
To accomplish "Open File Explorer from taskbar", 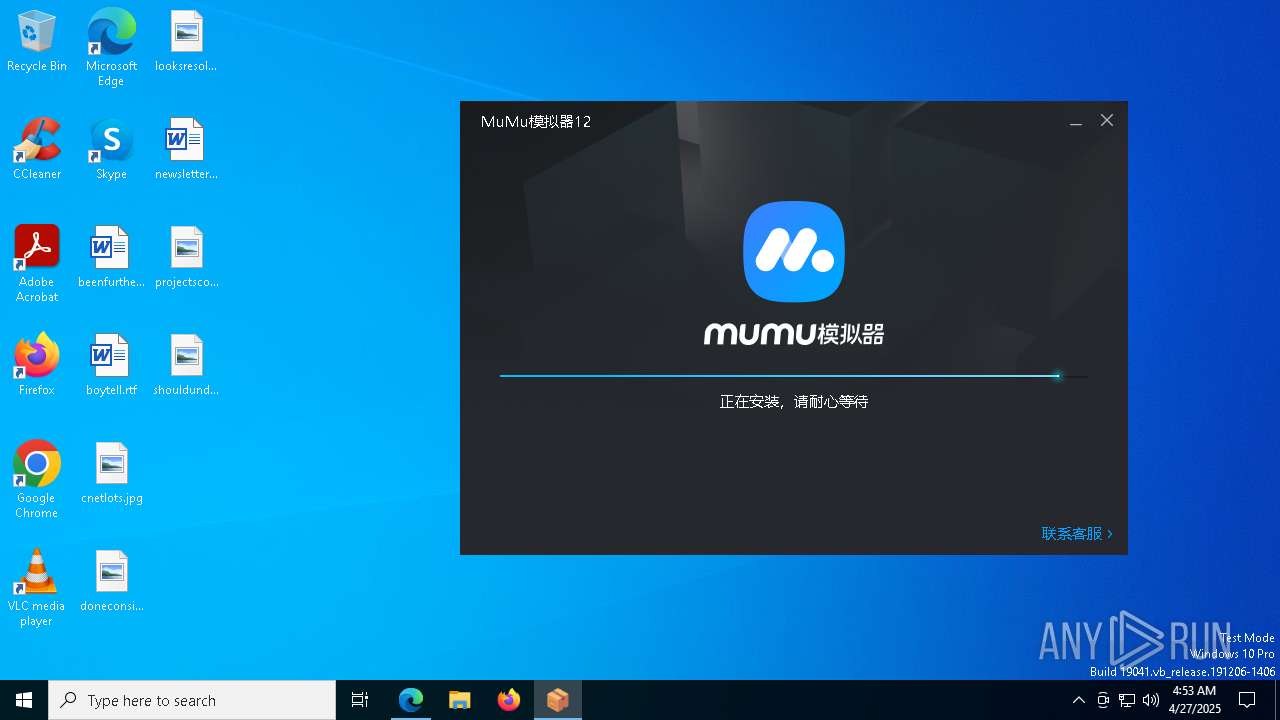I will click(x=460, y=700).
